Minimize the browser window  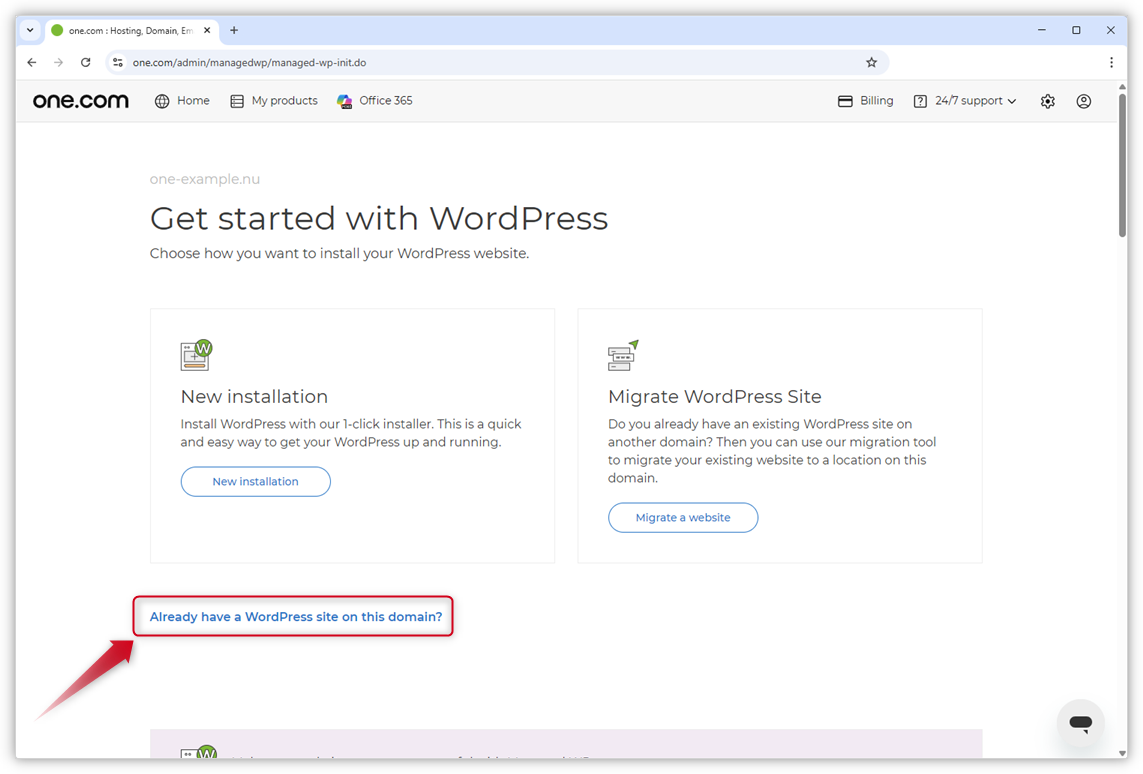(x=1042, y=31)
